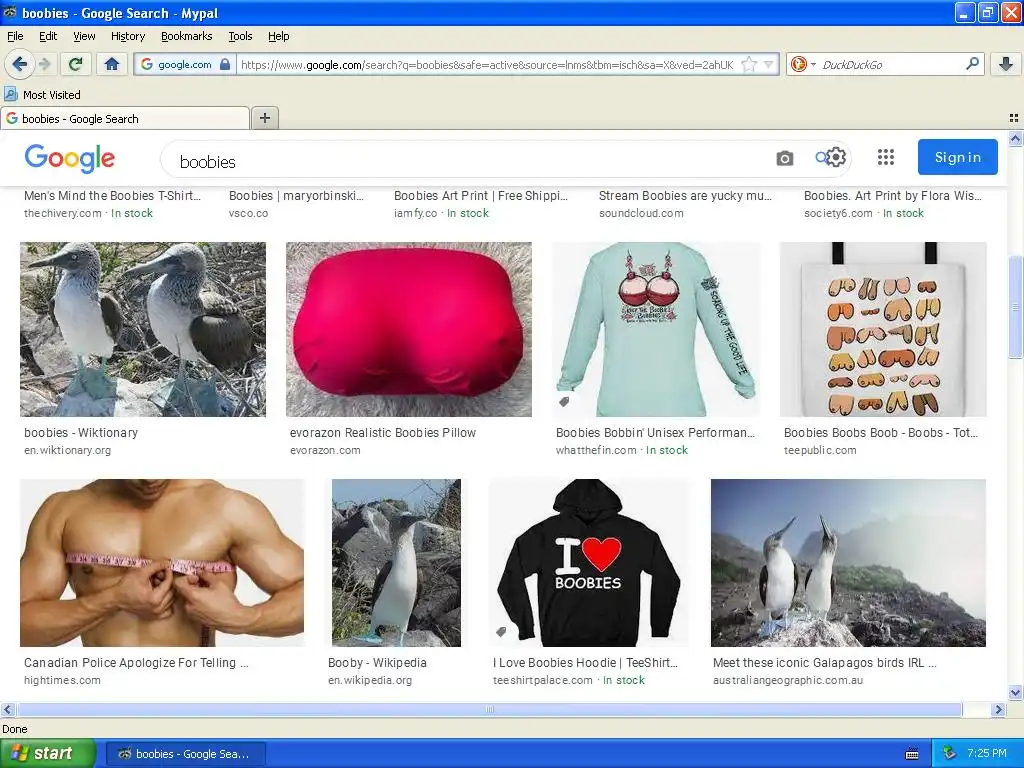Click evorazon Realistic Boobies Pillow link
The width and height of the screenshot is (1024, 768).
click(x=383, y=432)
